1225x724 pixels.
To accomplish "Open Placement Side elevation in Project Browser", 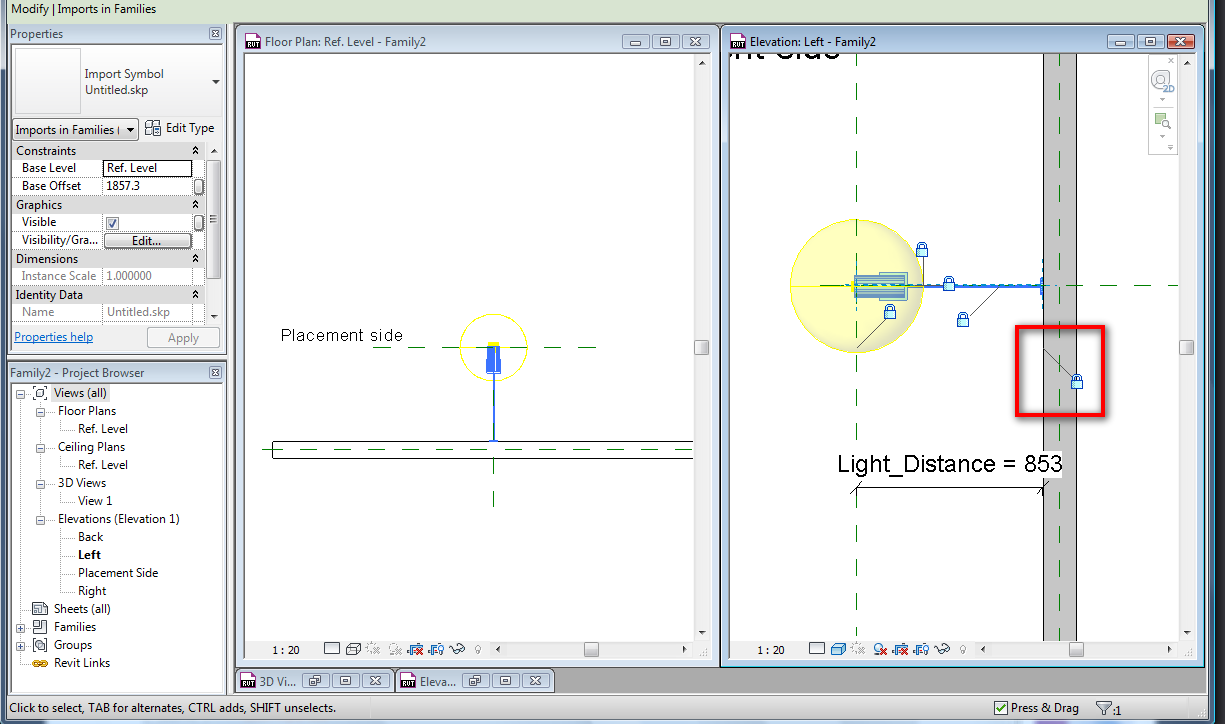I will tap(117, 573).
